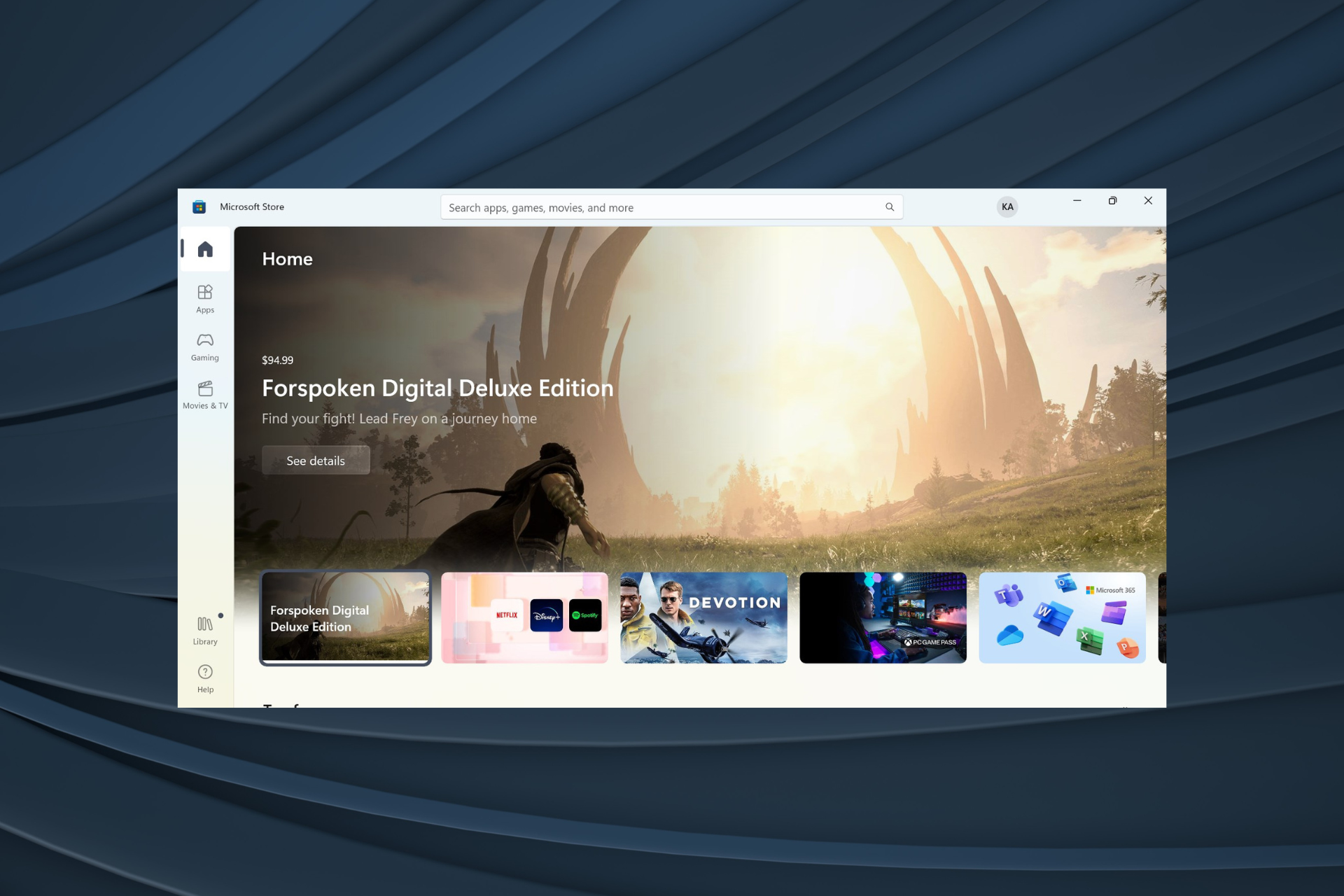Click the Microsoft Store title text
The height and width of the screenshot is (896, 1344).
click(x=252, y=207)
